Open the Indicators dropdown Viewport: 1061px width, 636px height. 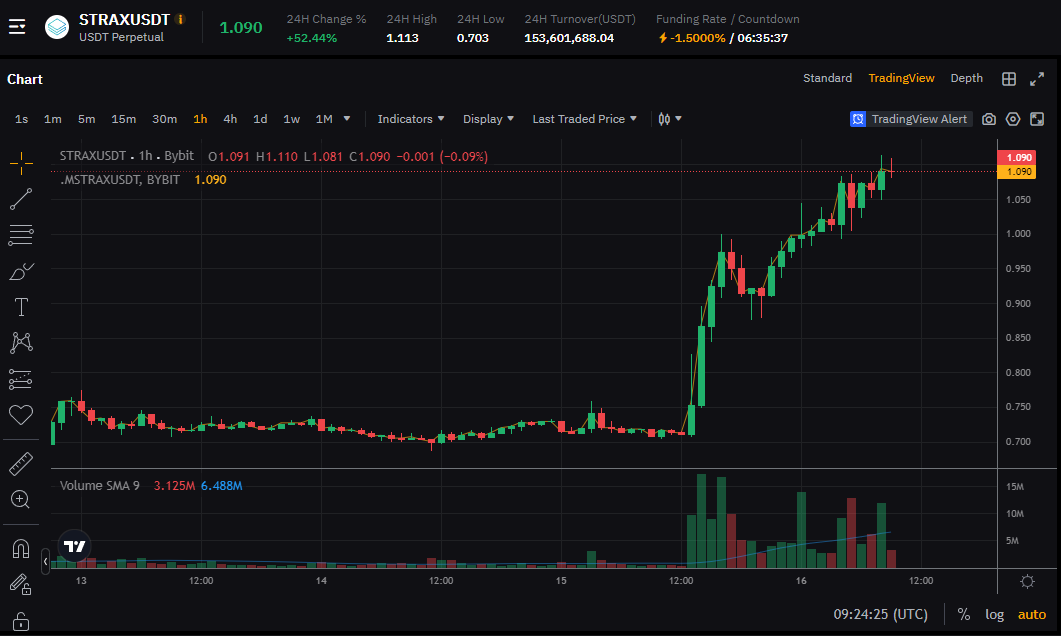pyautogui.click(x=411, y=119)
